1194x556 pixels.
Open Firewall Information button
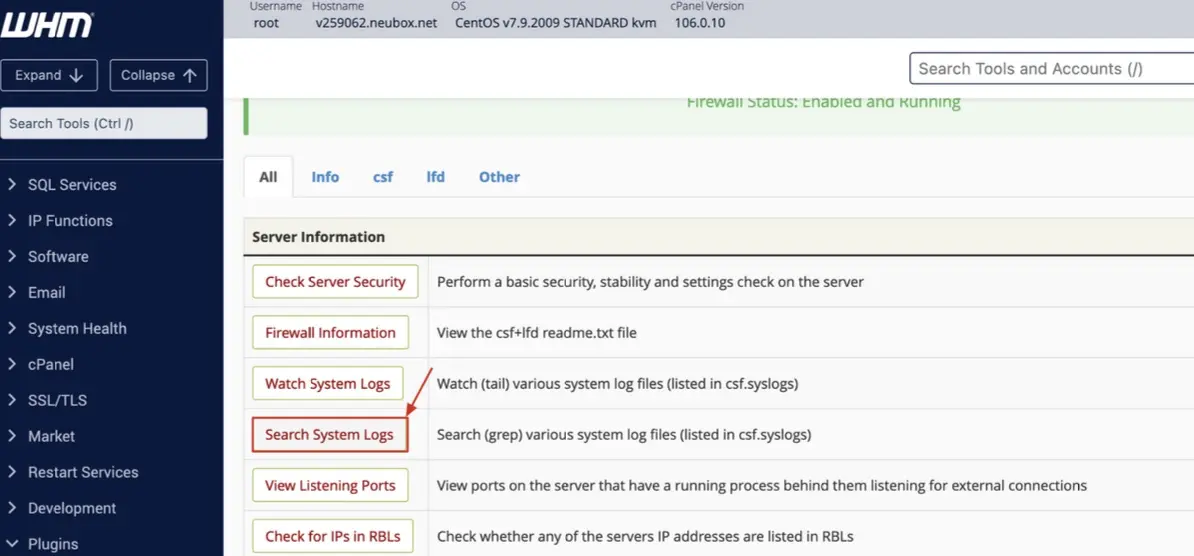(x=330, y=333)
